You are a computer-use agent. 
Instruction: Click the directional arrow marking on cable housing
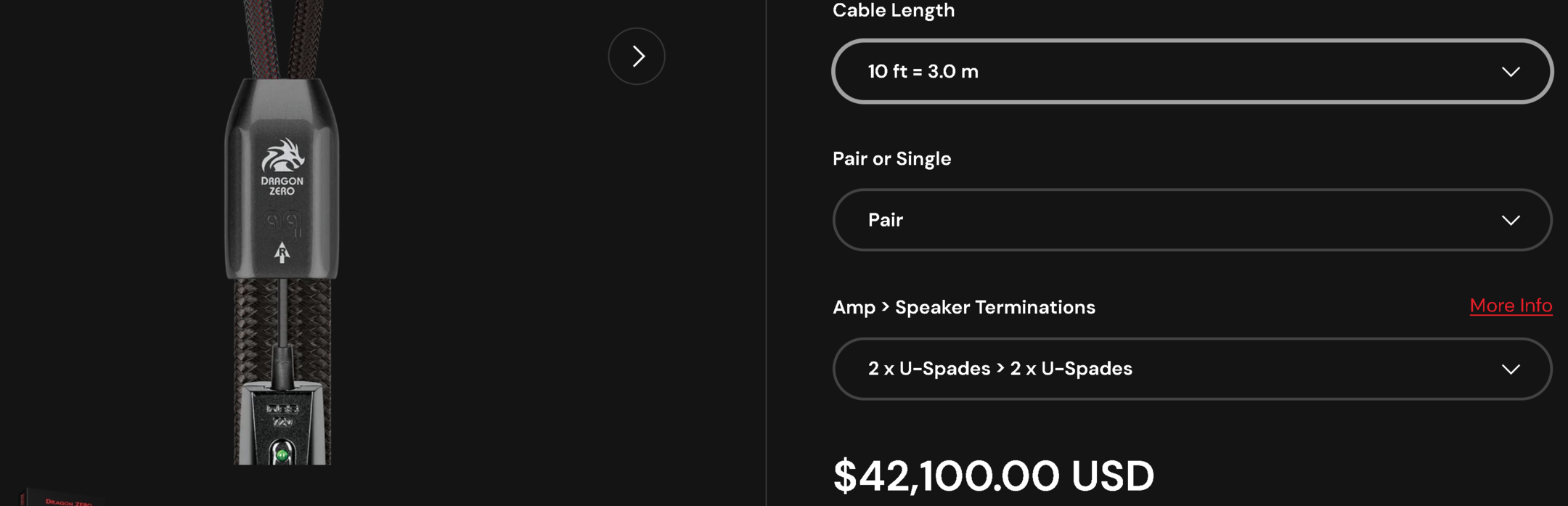click(282, 252)
